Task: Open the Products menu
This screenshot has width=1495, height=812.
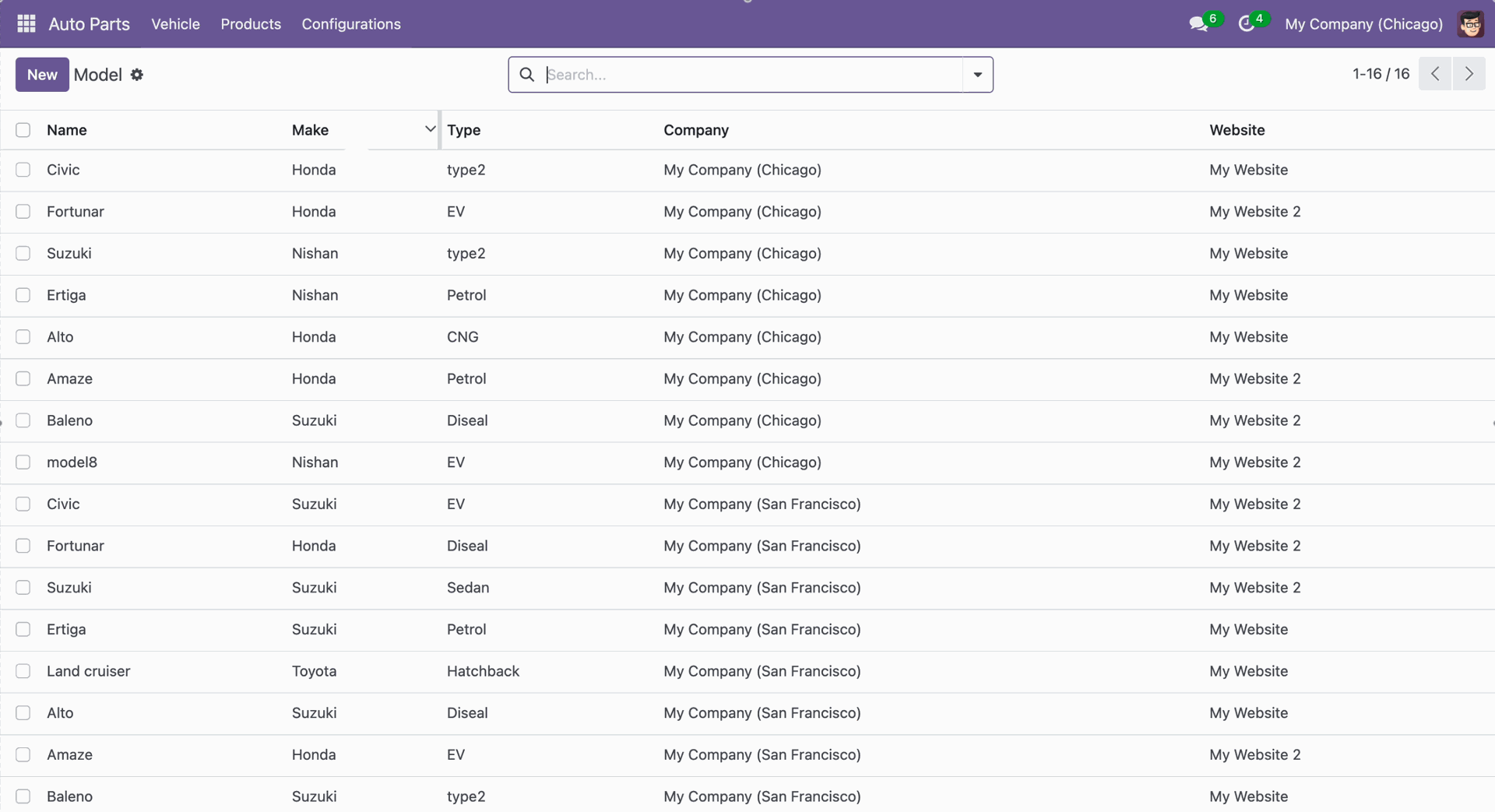Action: [x=251, y=24]
